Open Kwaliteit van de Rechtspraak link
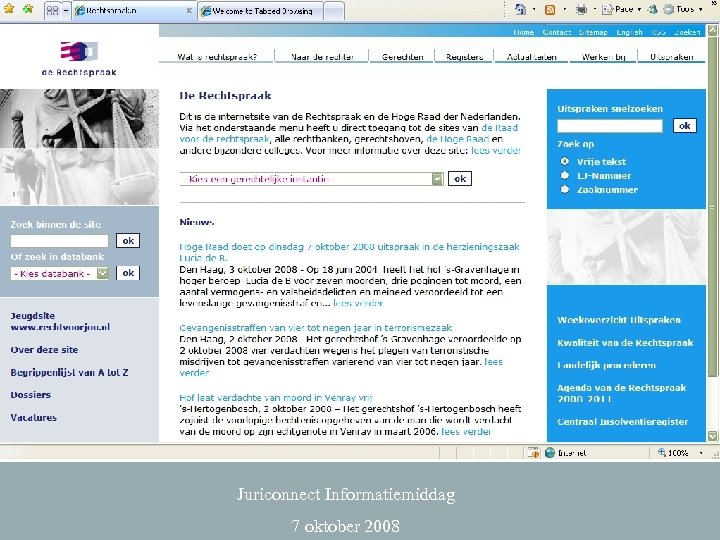The width and height of the screenshot is (720, 540). 625,343
